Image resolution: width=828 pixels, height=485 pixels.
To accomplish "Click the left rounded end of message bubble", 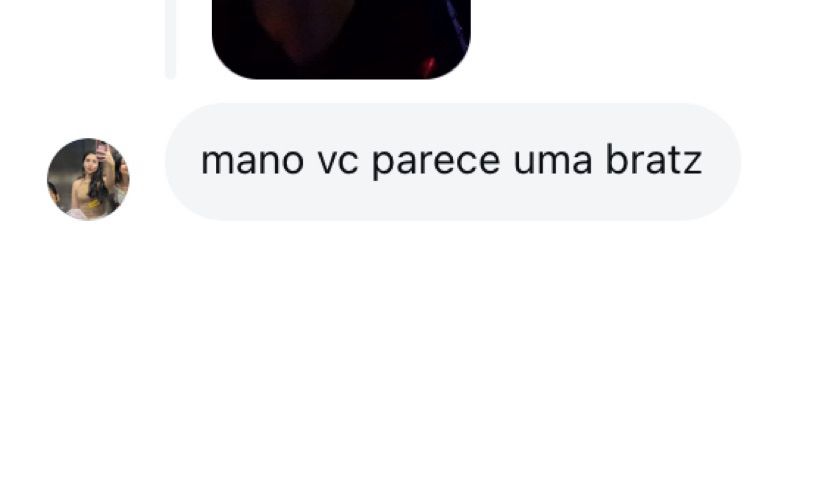I will [190, 161].
